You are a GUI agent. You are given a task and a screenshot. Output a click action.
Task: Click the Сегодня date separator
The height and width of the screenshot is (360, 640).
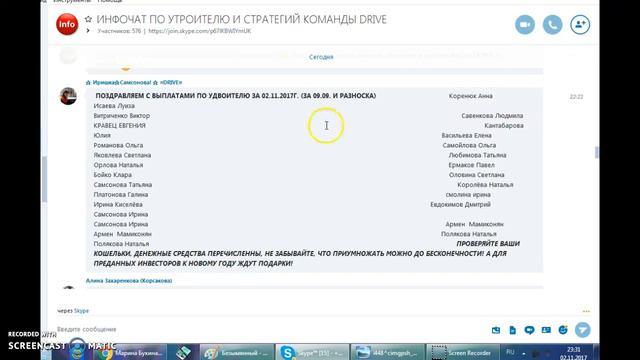(x=321, y=57)
